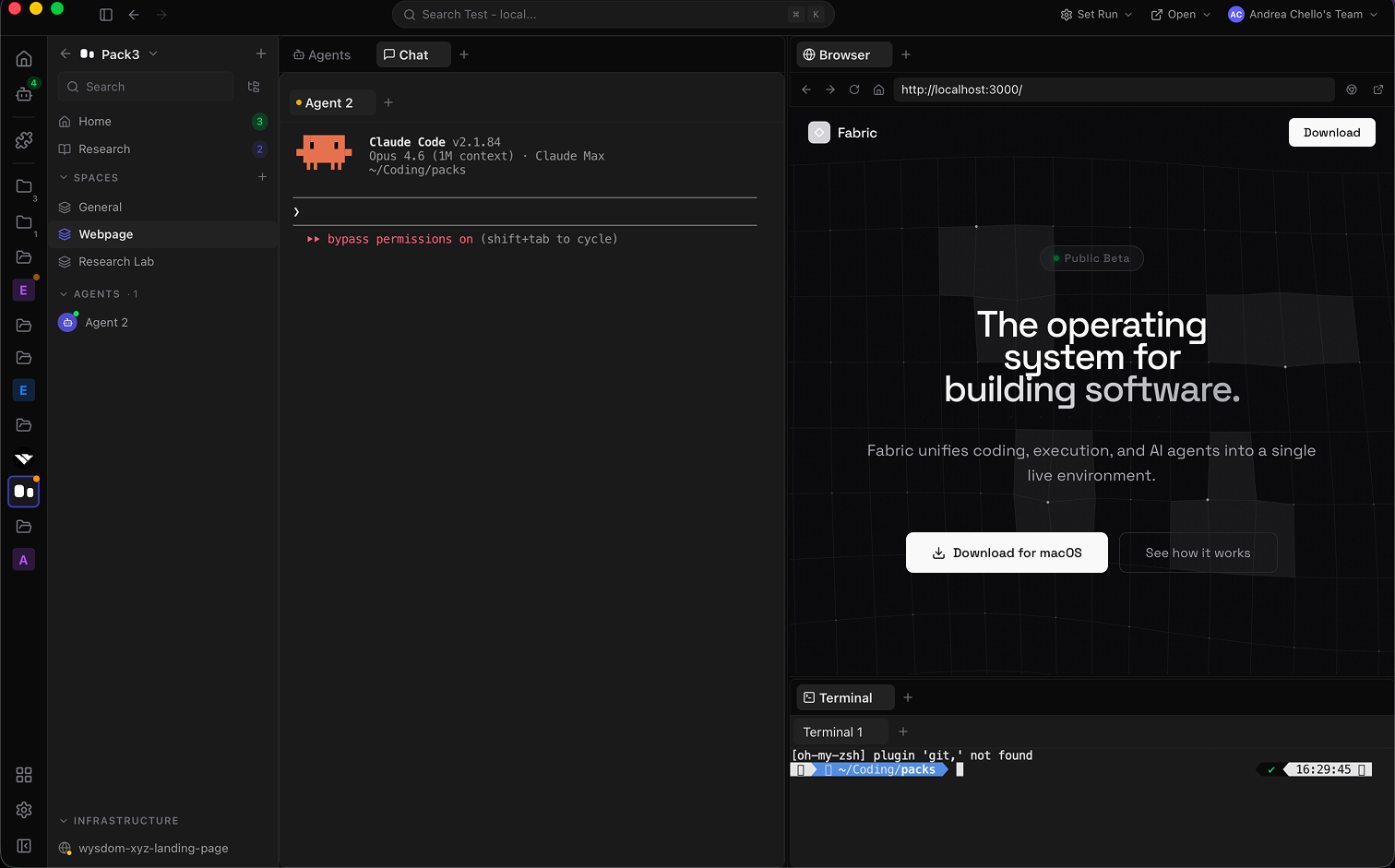Open Settings gear at the bottom rail
This screenshot has height=868, width=1395.
coord(23,810)
